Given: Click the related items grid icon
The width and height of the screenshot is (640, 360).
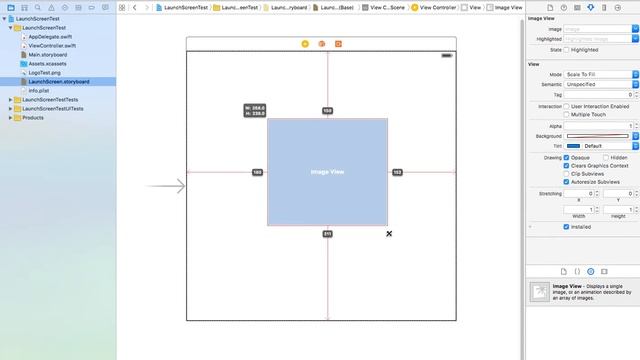Looking at the screenshot, I should pyautogui.click(x=122, y=7).
